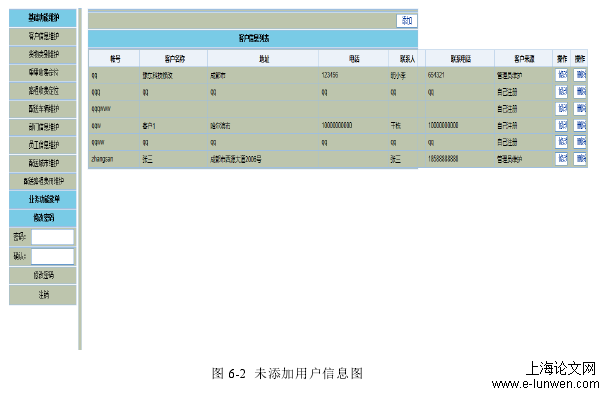Click the 客户名称 column header
Image resolution: width=606 pixels, height=397 pixels.
[174, 59]
